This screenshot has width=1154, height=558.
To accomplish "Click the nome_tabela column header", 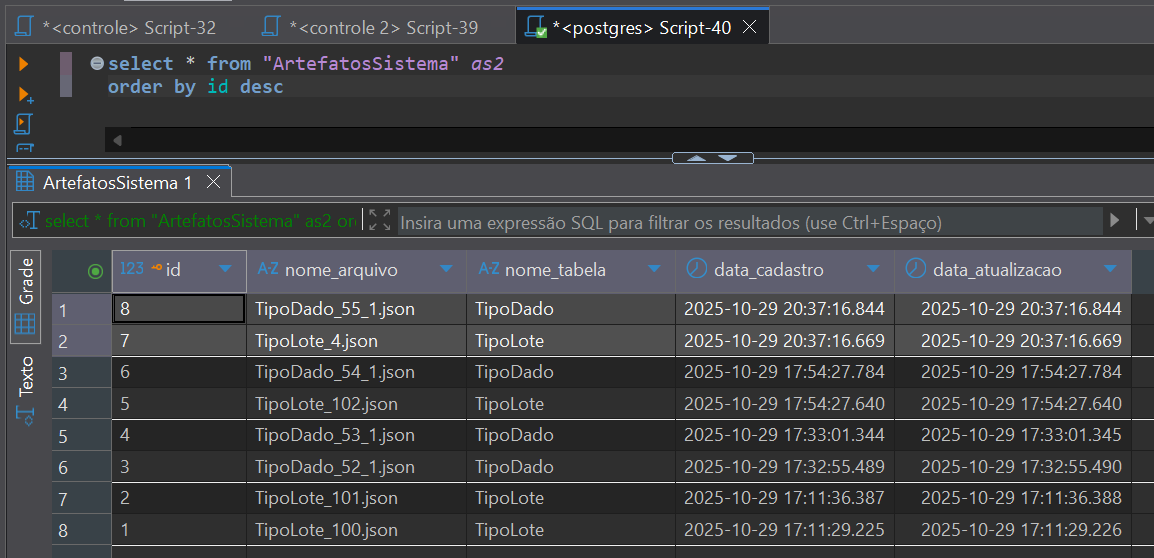I will point(555,270).
